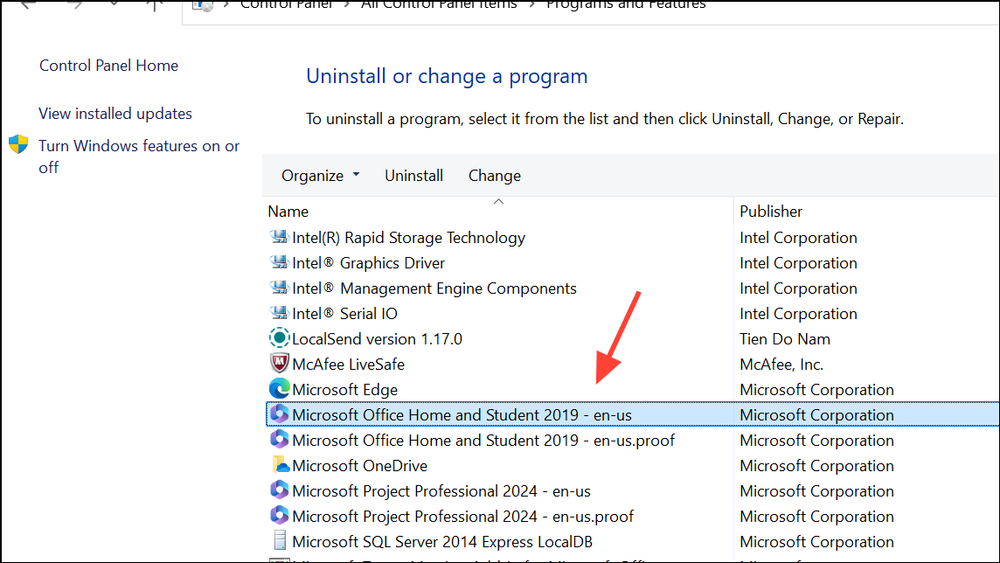Click Programs and Features breadcrumb
The height and width of the screenshot is (563, 1000).
[x=626, y=5]
